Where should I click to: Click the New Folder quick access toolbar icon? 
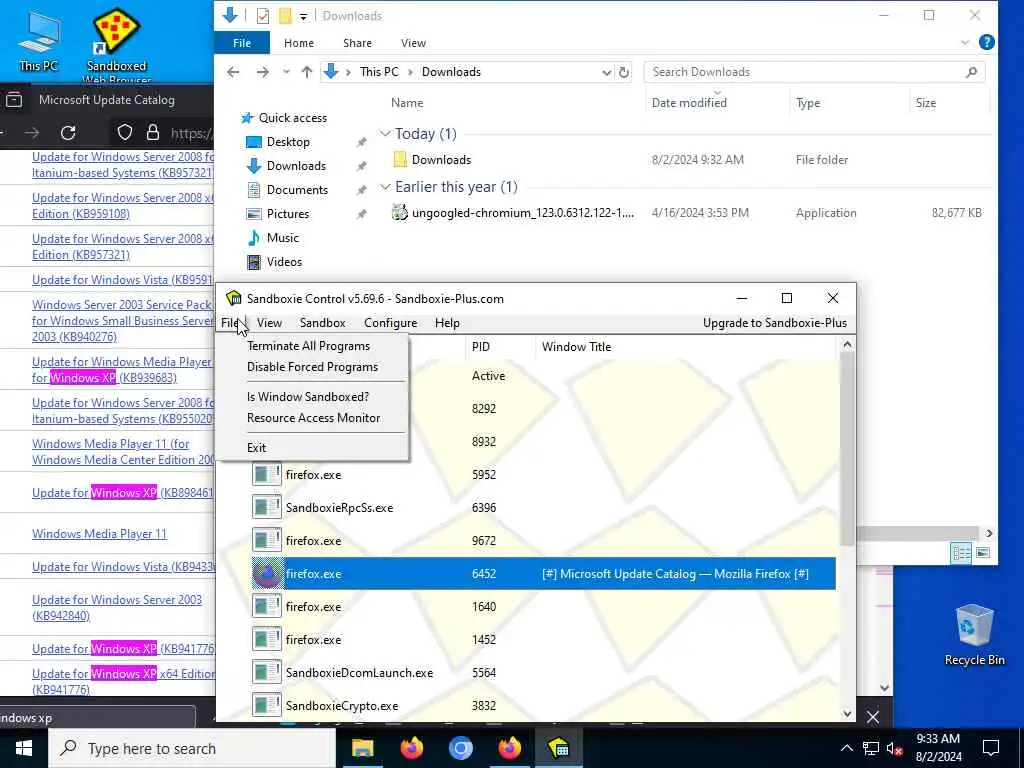click(x=285, y=16)
